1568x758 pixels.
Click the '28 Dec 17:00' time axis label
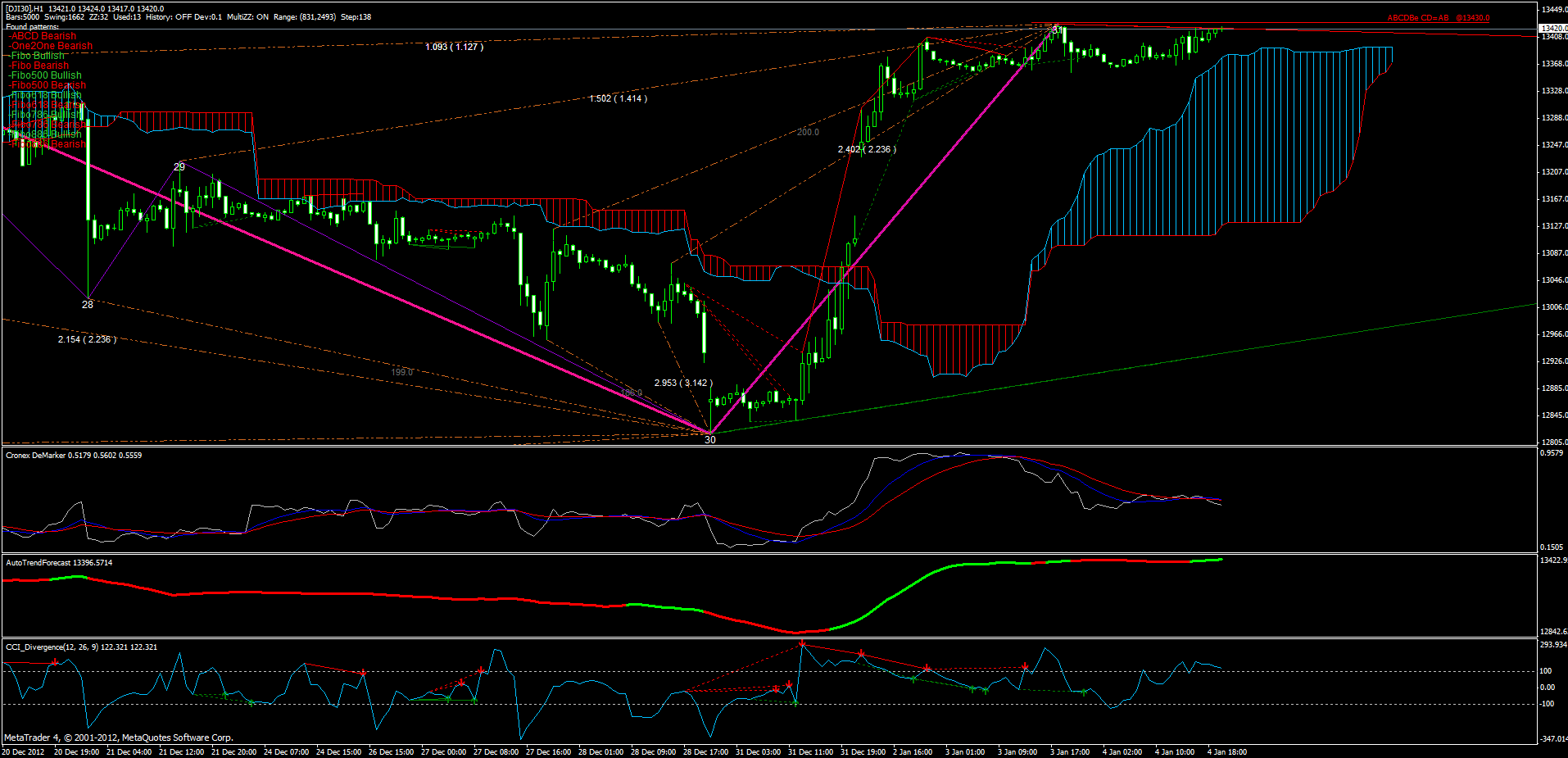[x=705, y=752]
